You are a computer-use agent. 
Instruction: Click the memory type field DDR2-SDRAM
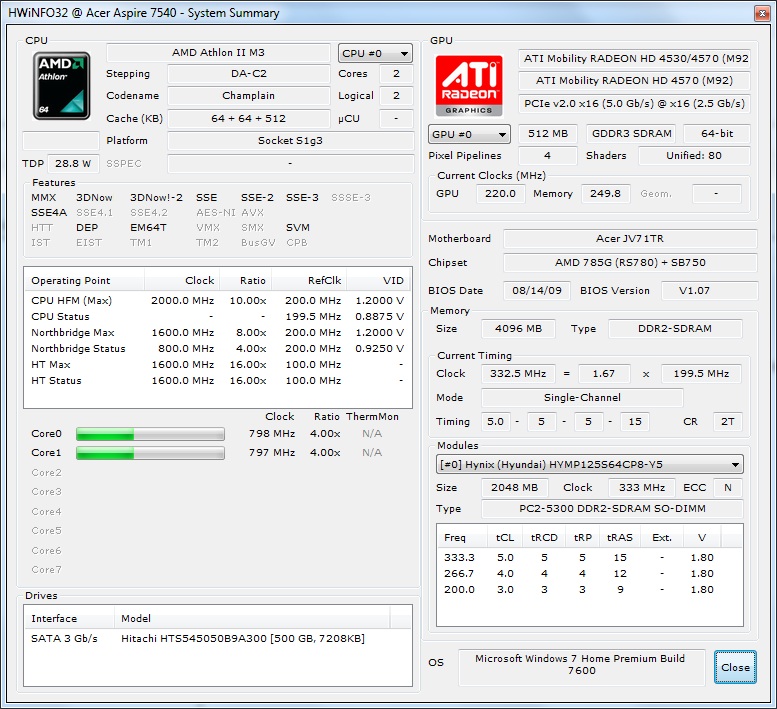[x=675, y=329]
